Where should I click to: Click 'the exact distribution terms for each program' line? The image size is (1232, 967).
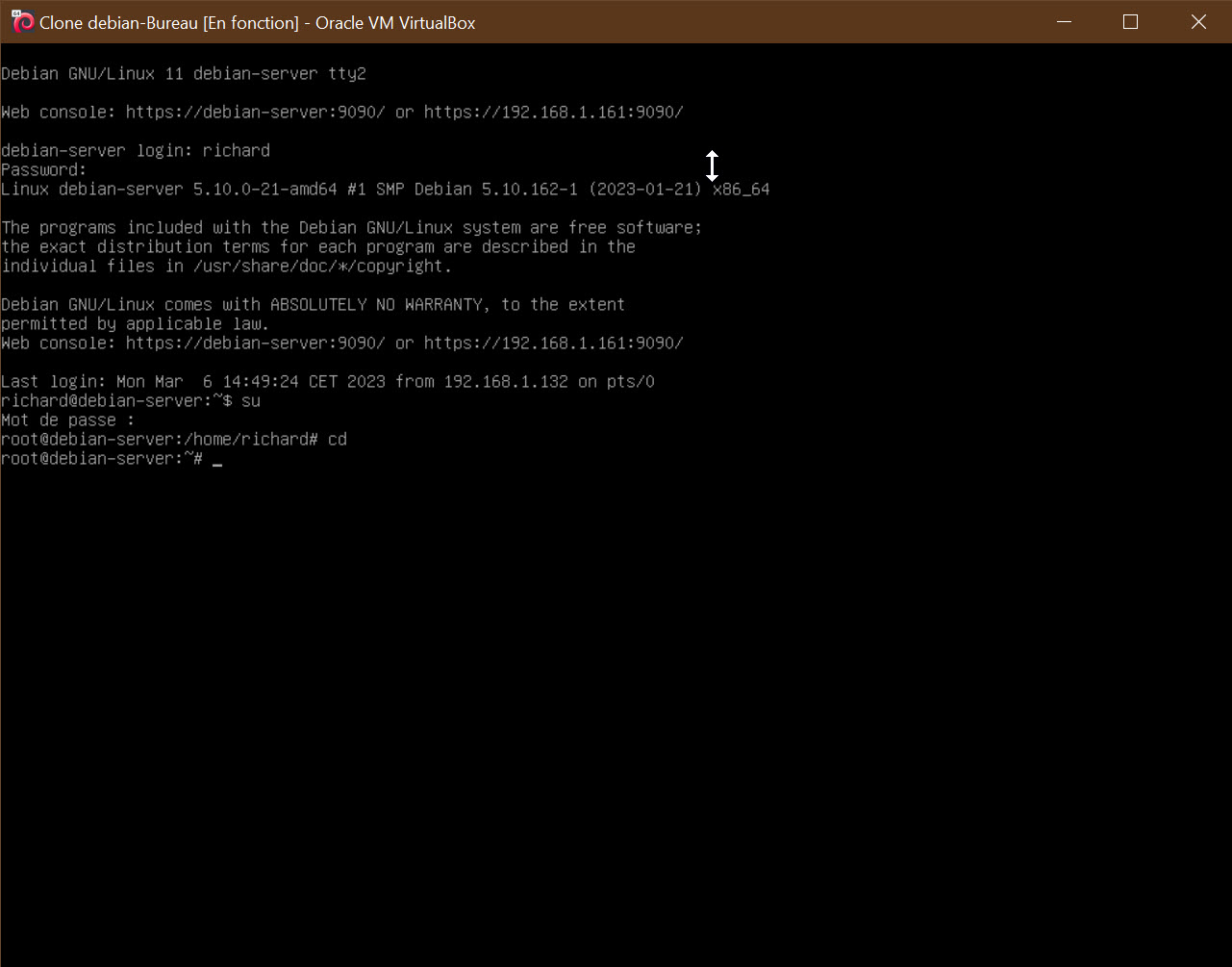(x=318, y=246)
